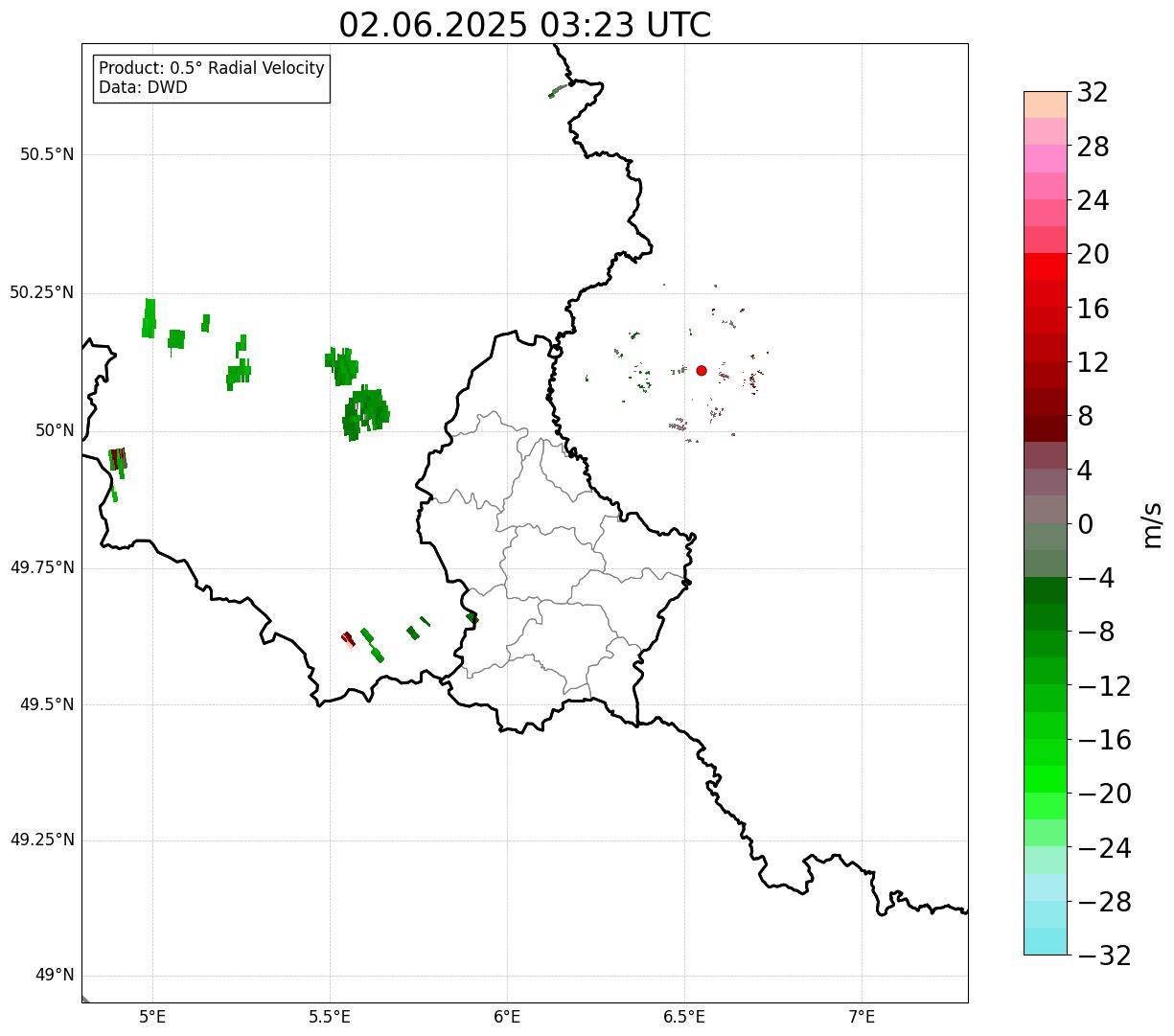Image resolution: width=1174 pixels, height=1036 pixels.
Task: Click the green echo cluster near 5°E 50.2°N
Action: click(150, 318)
